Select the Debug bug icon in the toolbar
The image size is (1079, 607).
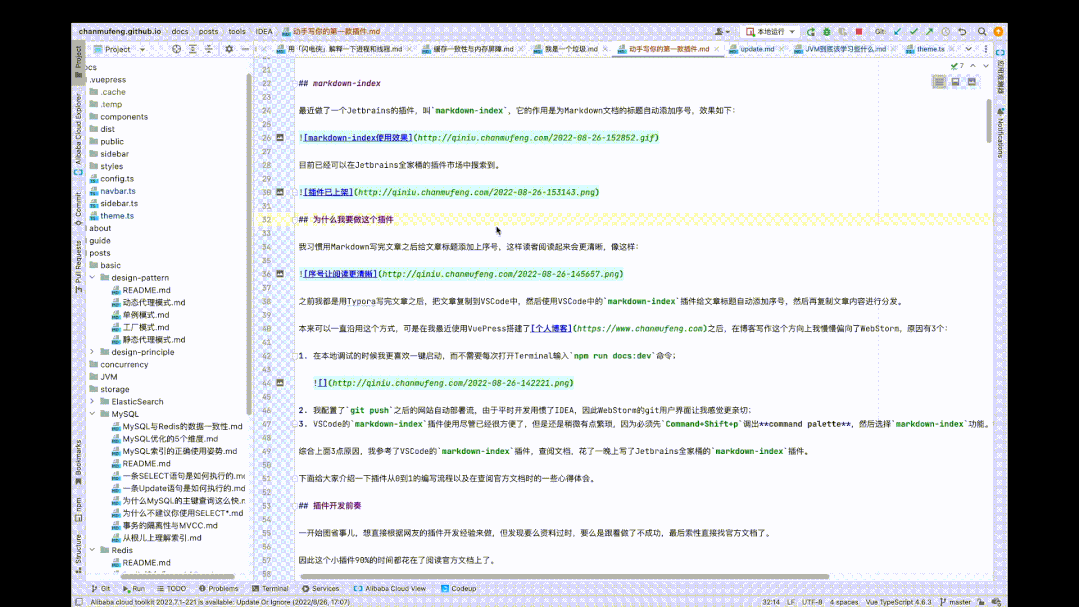[x=827, y=31]
